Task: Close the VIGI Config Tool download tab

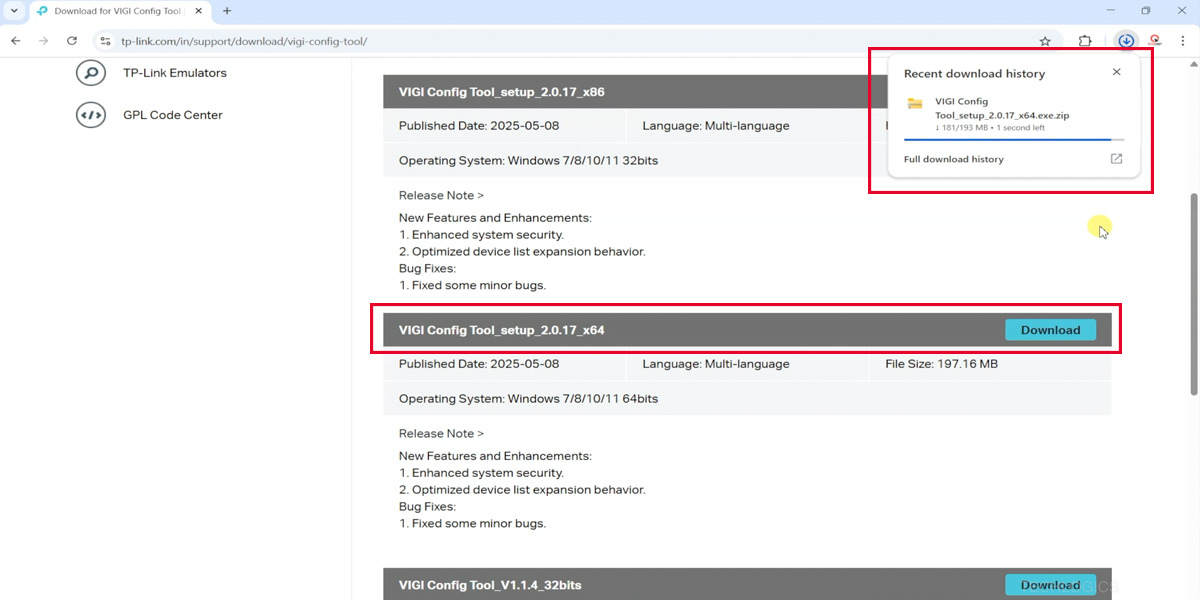Action: point(198,11)
